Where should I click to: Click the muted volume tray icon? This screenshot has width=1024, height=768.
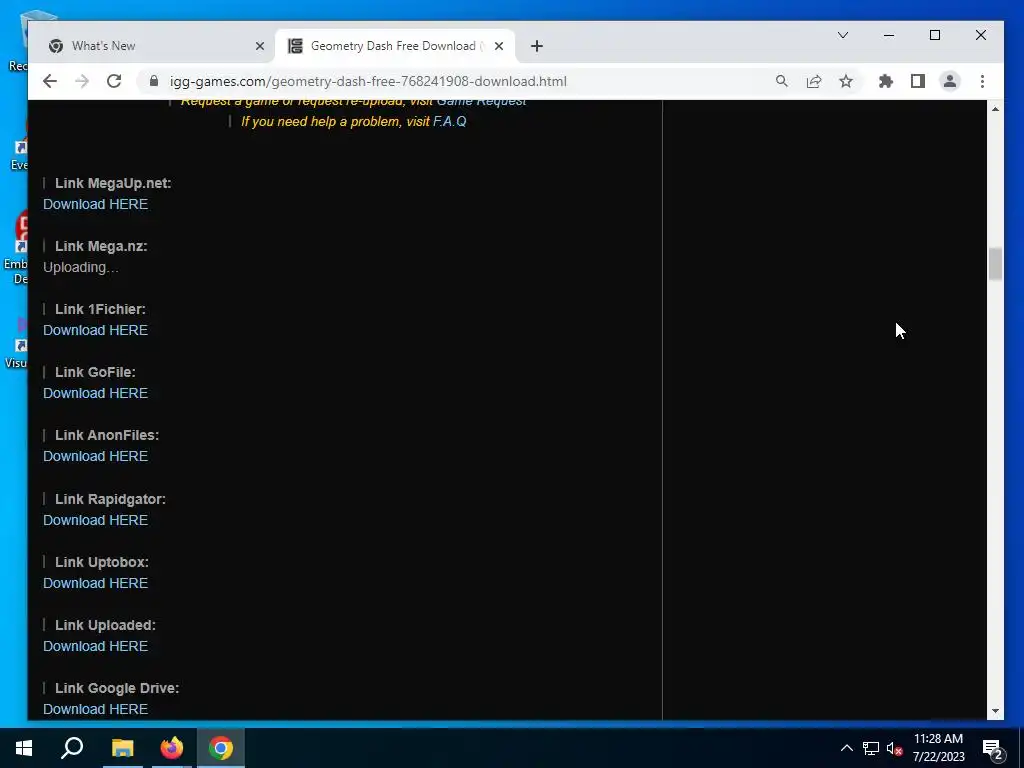pyautogui.click(x=895, y=748)
